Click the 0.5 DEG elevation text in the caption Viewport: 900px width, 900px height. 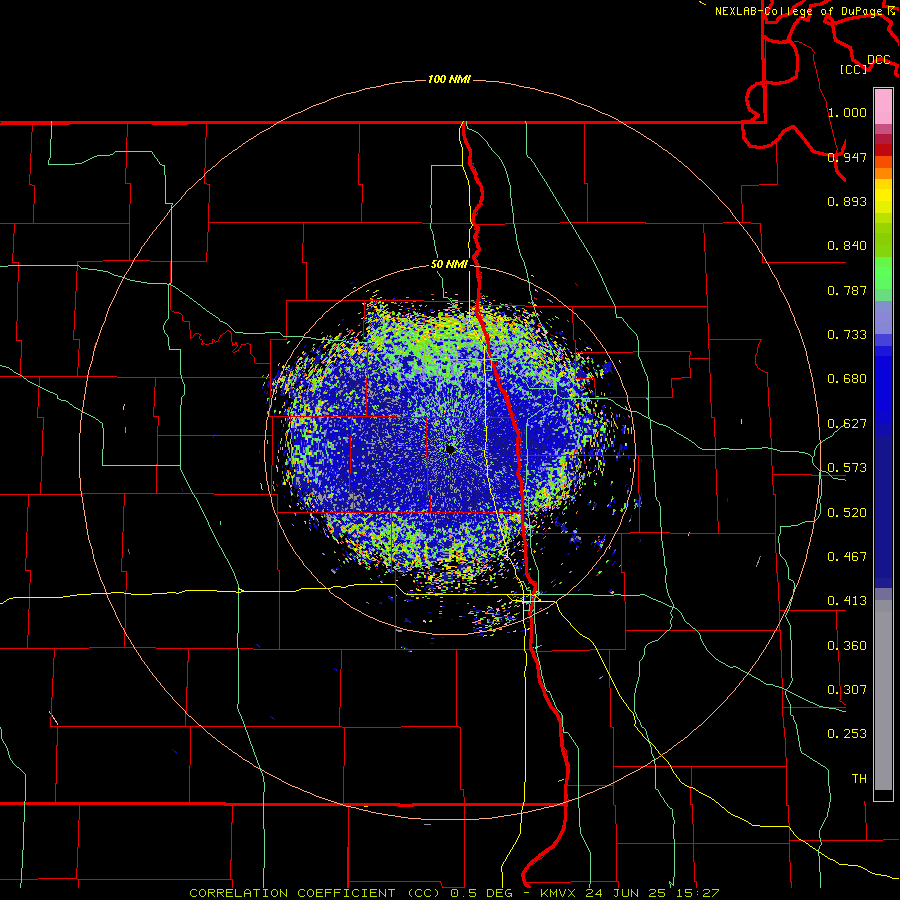(x=481, y=893)
